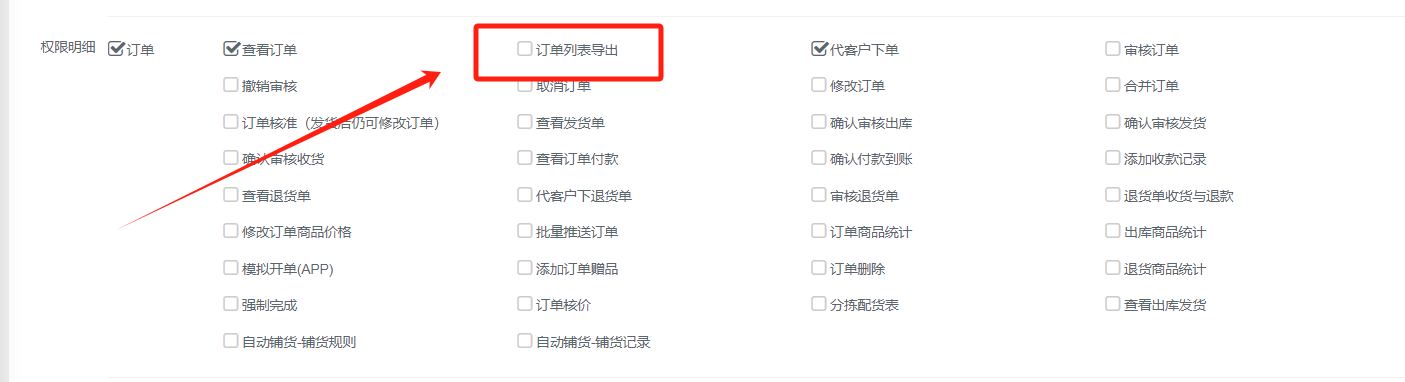Enable the 添加收款记录 permission
1405x382 pixels.
tap(1113, 158)
